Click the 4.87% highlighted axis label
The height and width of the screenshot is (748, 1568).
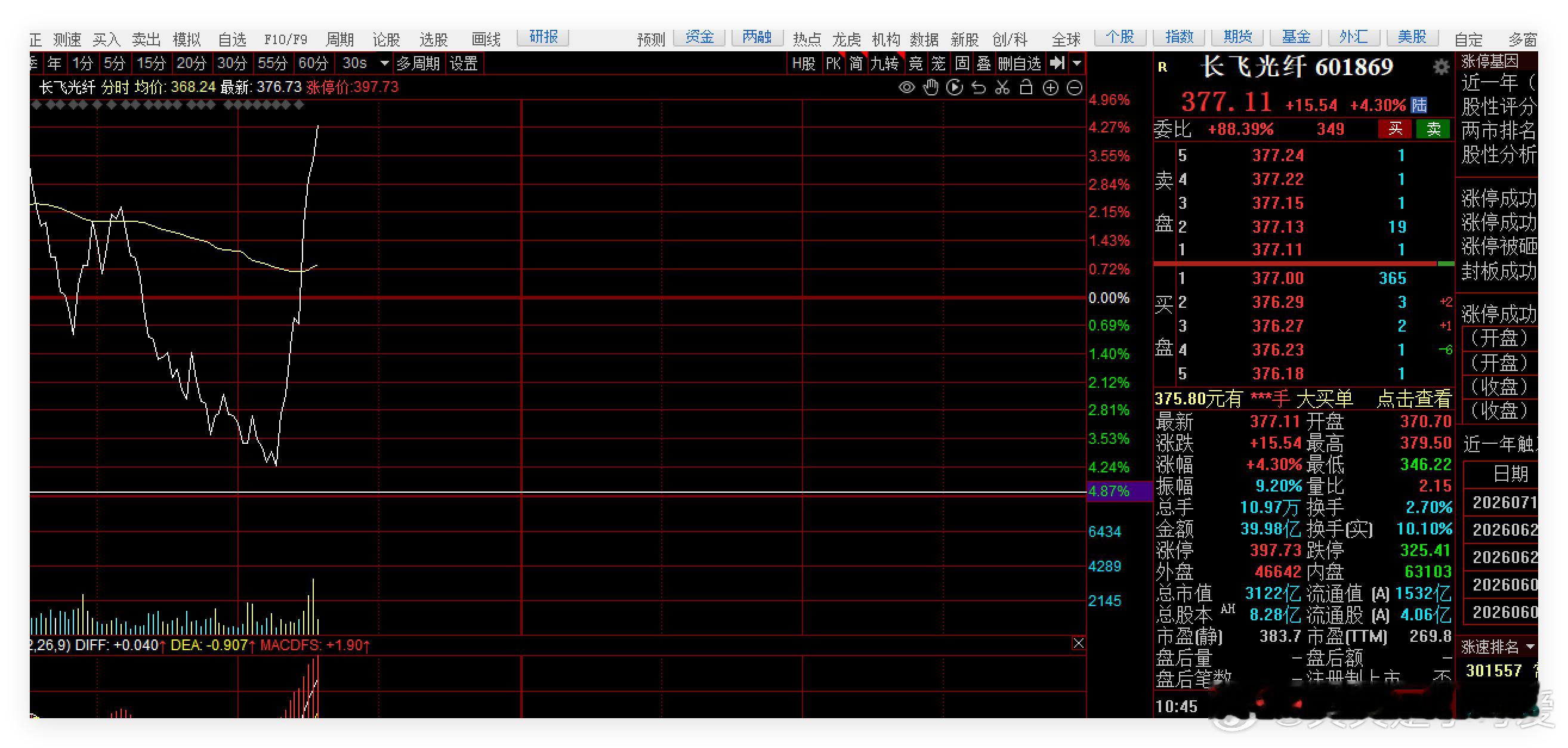[x=1119, y=491]
